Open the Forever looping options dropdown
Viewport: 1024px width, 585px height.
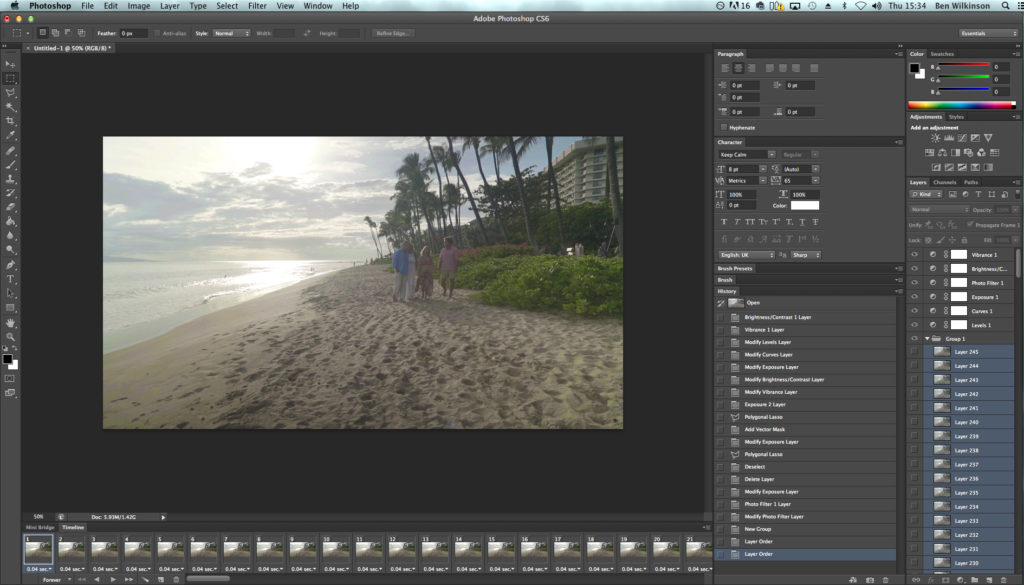point(52,579)
